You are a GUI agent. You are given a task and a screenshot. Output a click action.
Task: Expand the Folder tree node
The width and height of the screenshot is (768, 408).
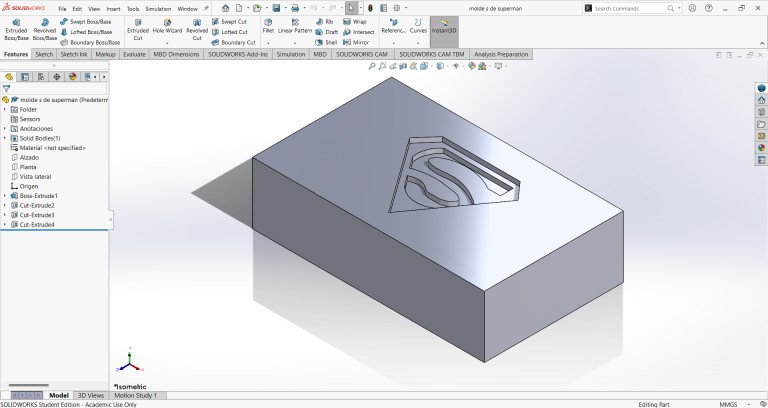[5, 109]
